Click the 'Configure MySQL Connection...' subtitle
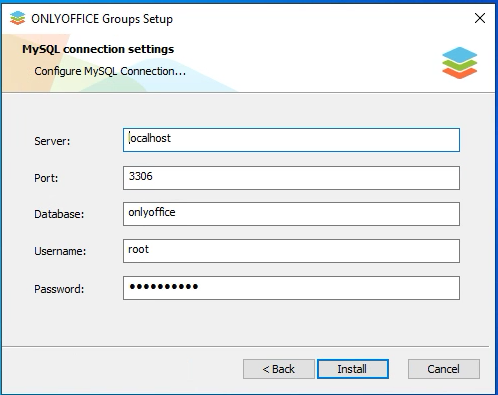The image size is (498, 395). [110, 71]
